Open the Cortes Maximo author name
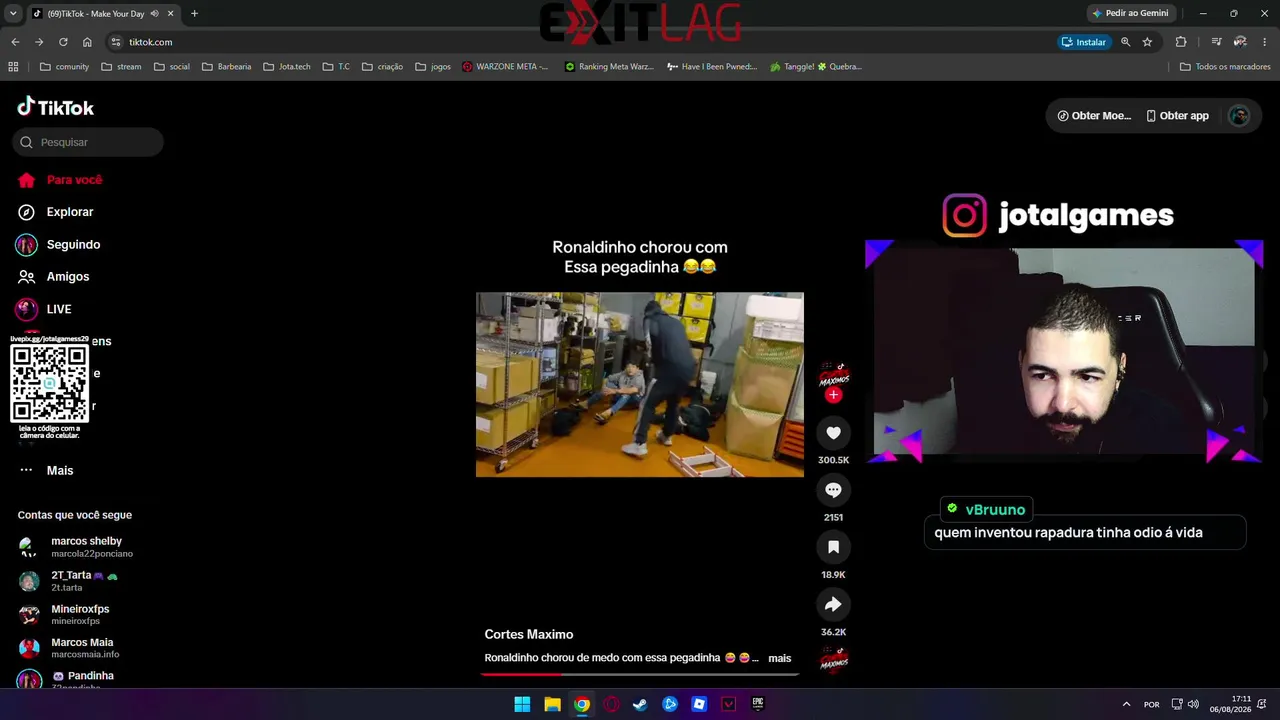The height and width of the screenshot is (720, 1280). (529, 635)
